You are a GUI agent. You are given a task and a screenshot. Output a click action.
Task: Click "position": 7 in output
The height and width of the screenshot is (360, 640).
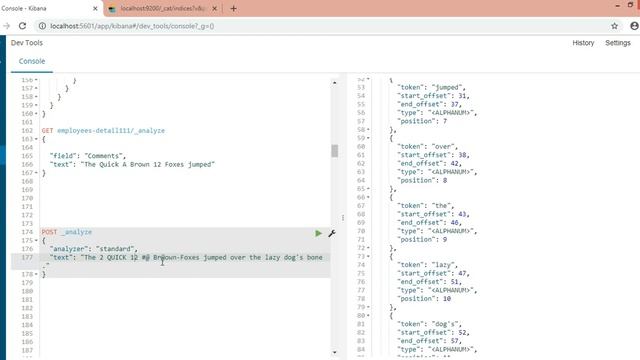click(422, 121)
